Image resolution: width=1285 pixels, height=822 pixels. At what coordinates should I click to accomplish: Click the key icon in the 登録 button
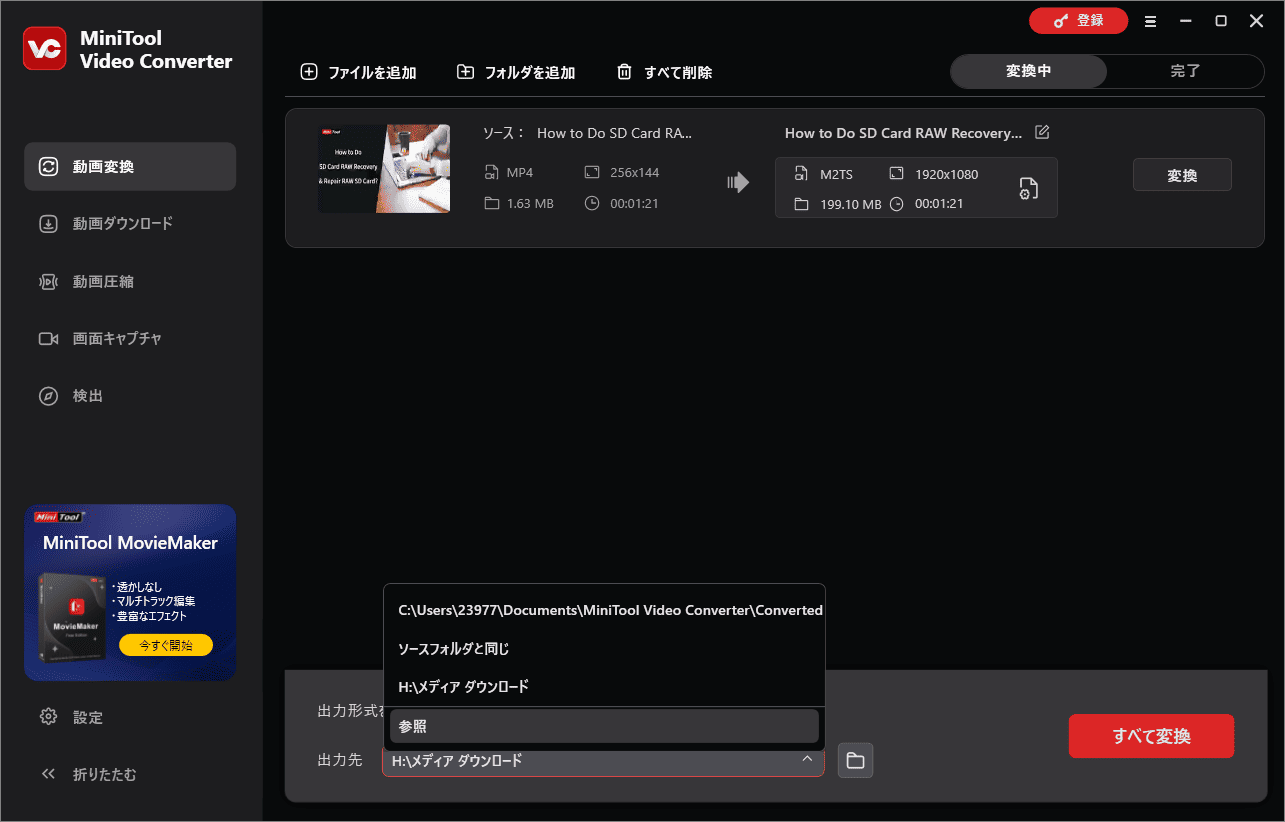(x=1061, y=21)
